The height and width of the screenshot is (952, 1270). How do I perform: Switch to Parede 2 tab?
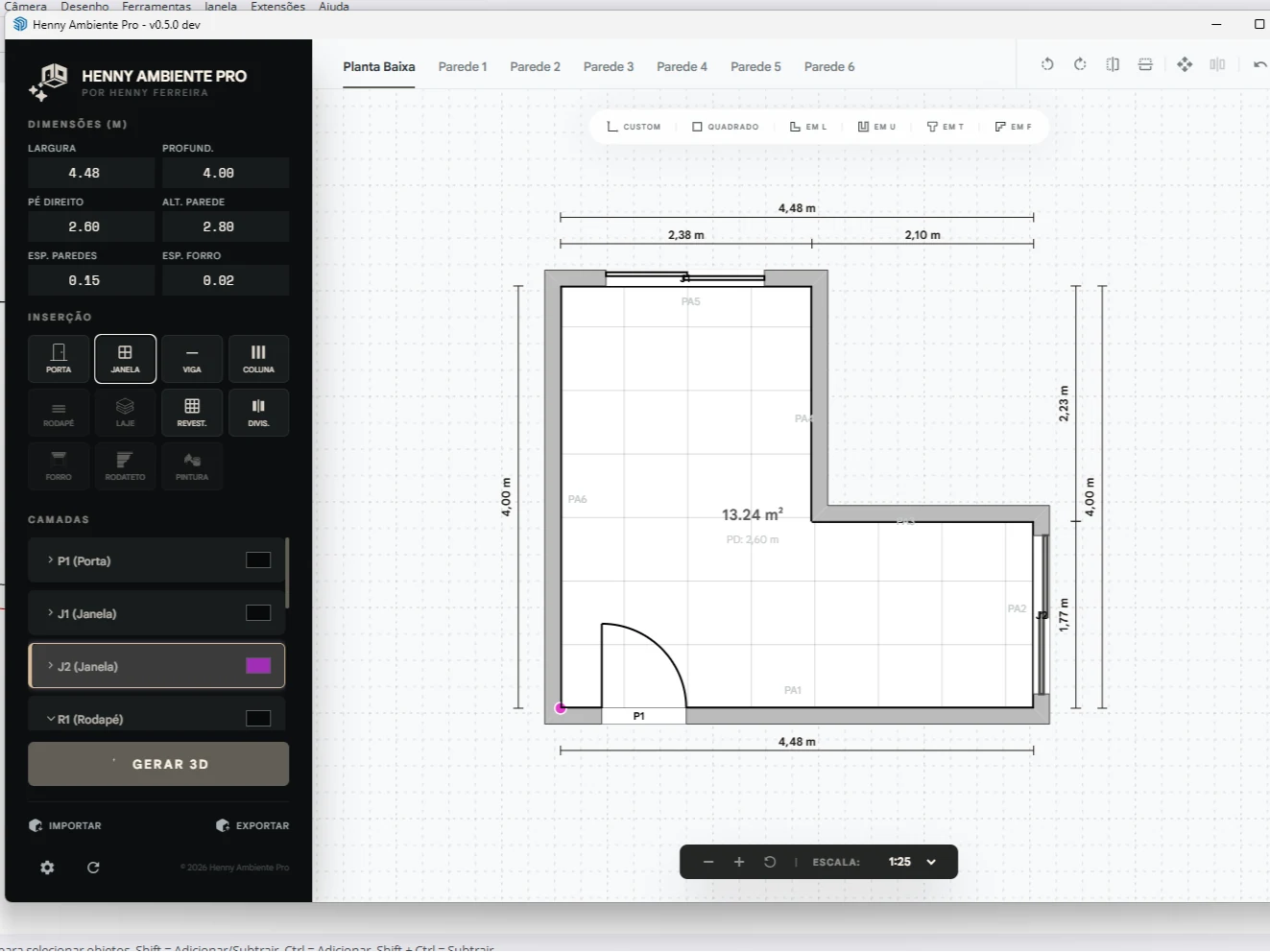535,67
